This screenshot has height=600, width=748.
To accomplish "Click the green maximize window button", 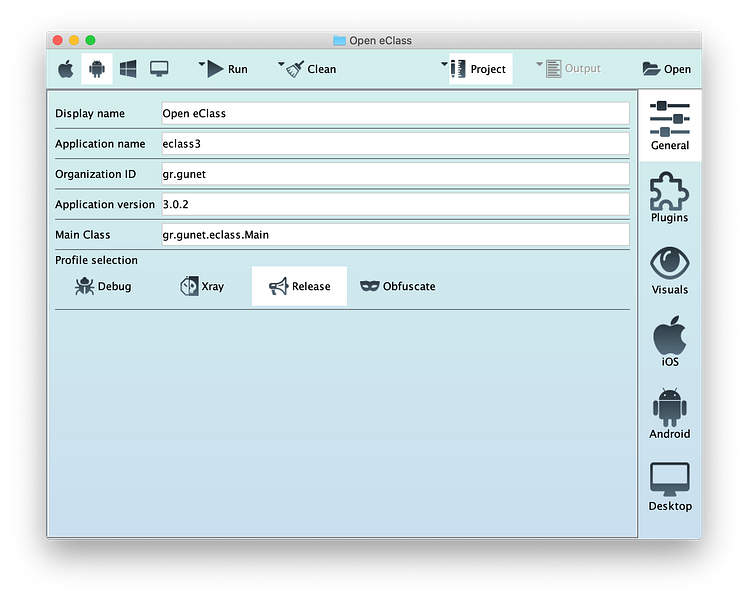I will click(90, 40).
